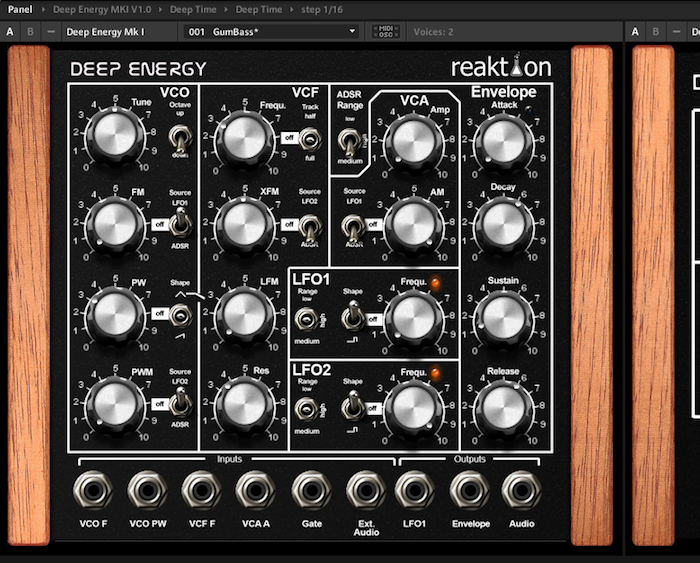Open the 001 GumBass preset dropdown
The image size is (700, 563).
tap(271, 32)
